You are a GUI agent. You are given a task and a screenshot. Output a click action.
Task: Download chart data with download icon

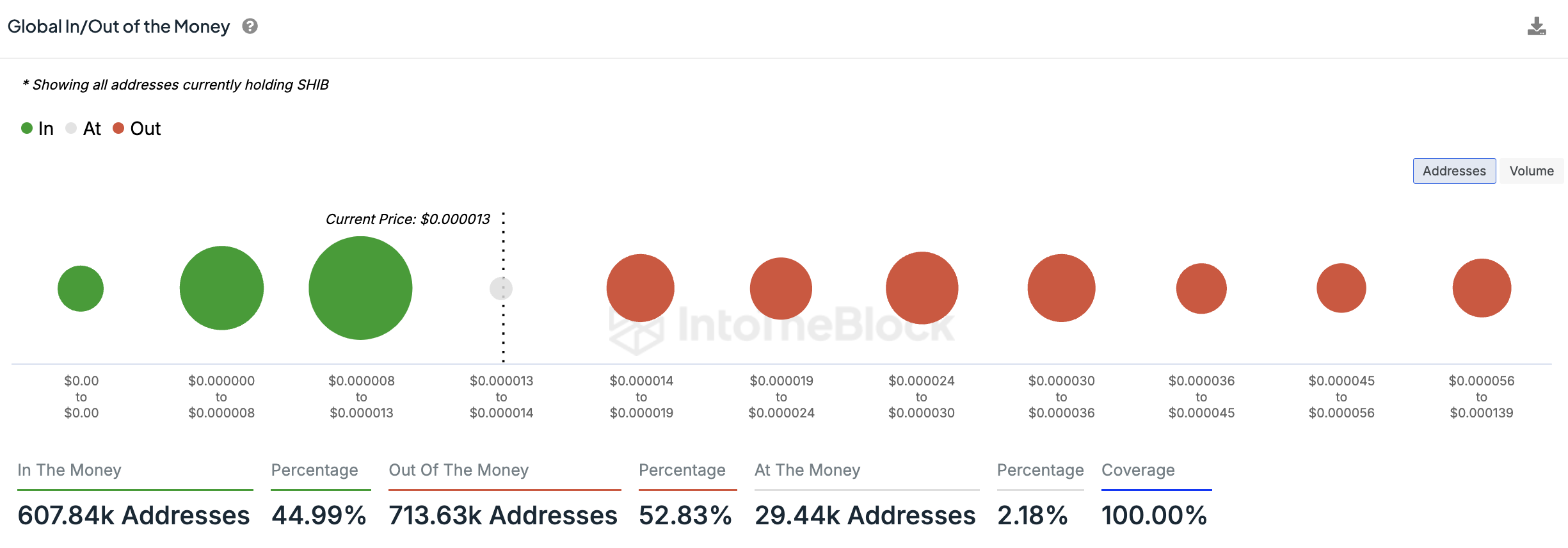coord(1537,26)
